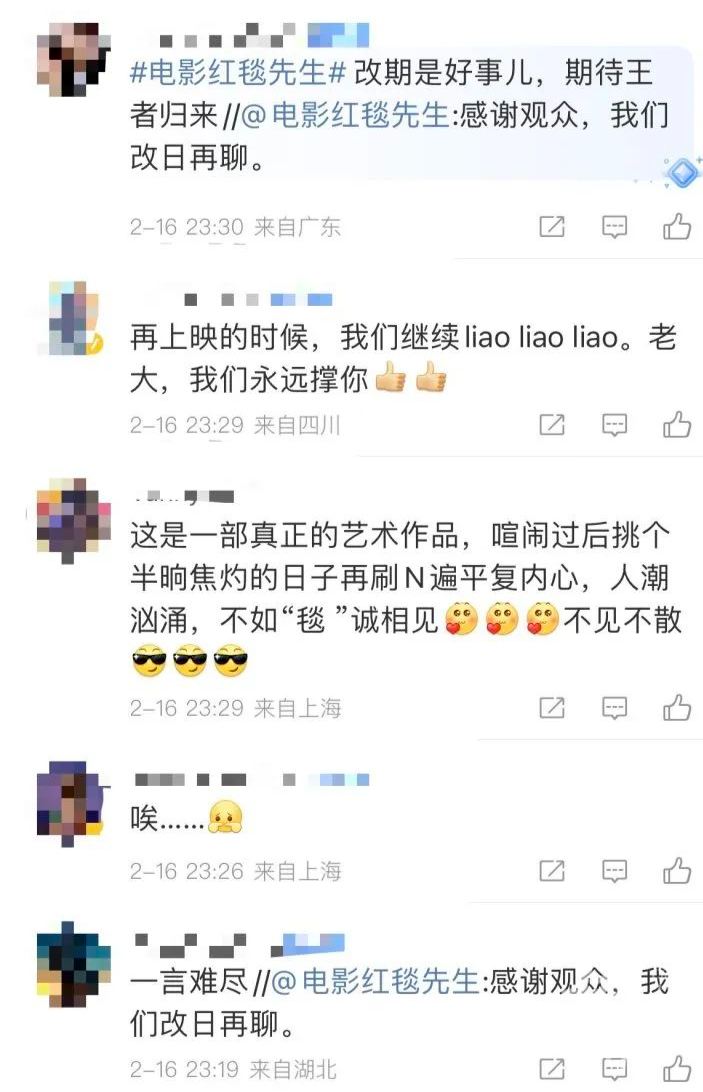Repost the 四川 user's comment
Viewport: 703px width, 1092px height.
[552, 425]
